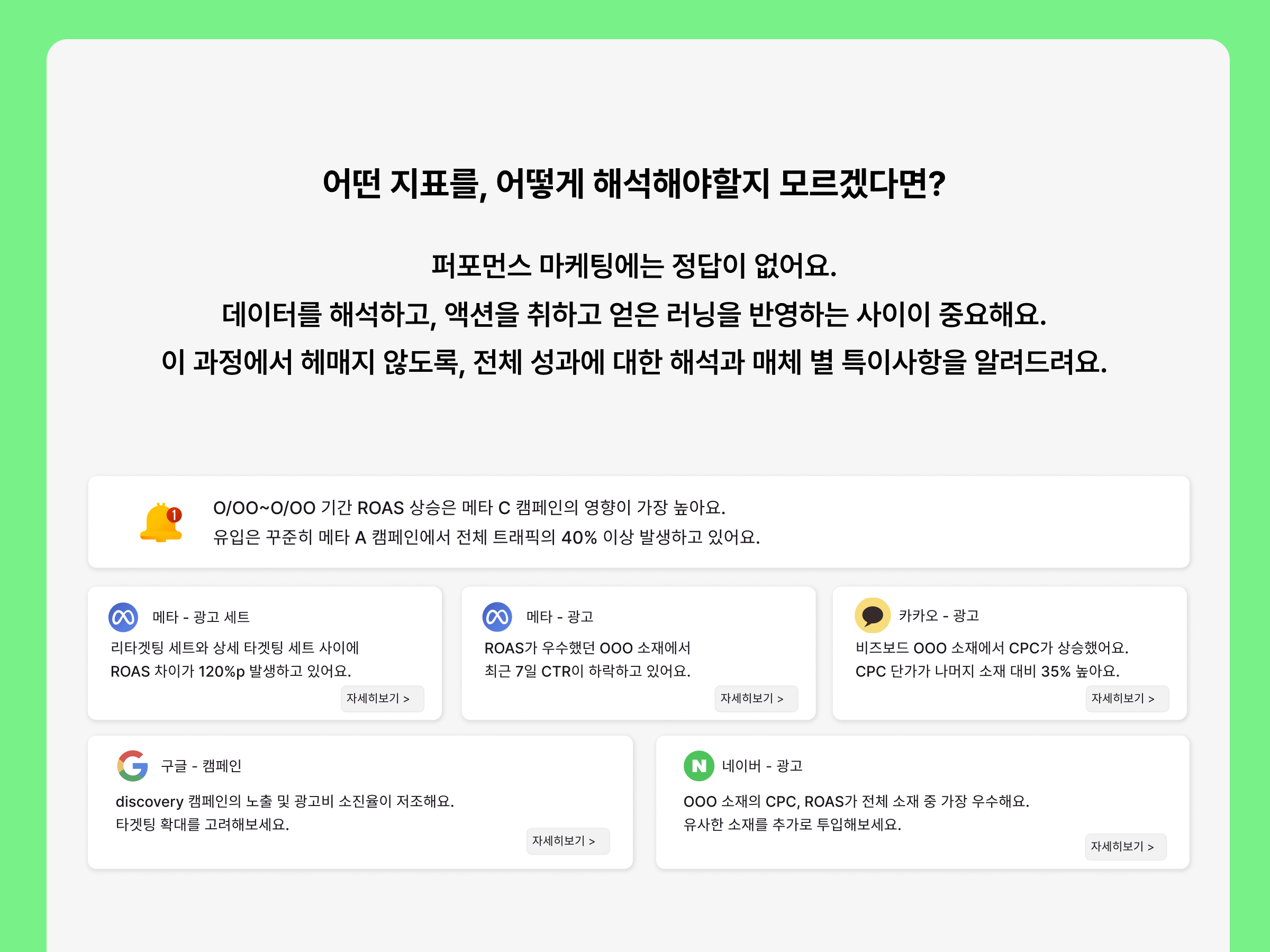This screenshot has height=952, width=1270.
Task: Click the ROAS 상승 summary line in alert banner
Action: coord(469,508)
